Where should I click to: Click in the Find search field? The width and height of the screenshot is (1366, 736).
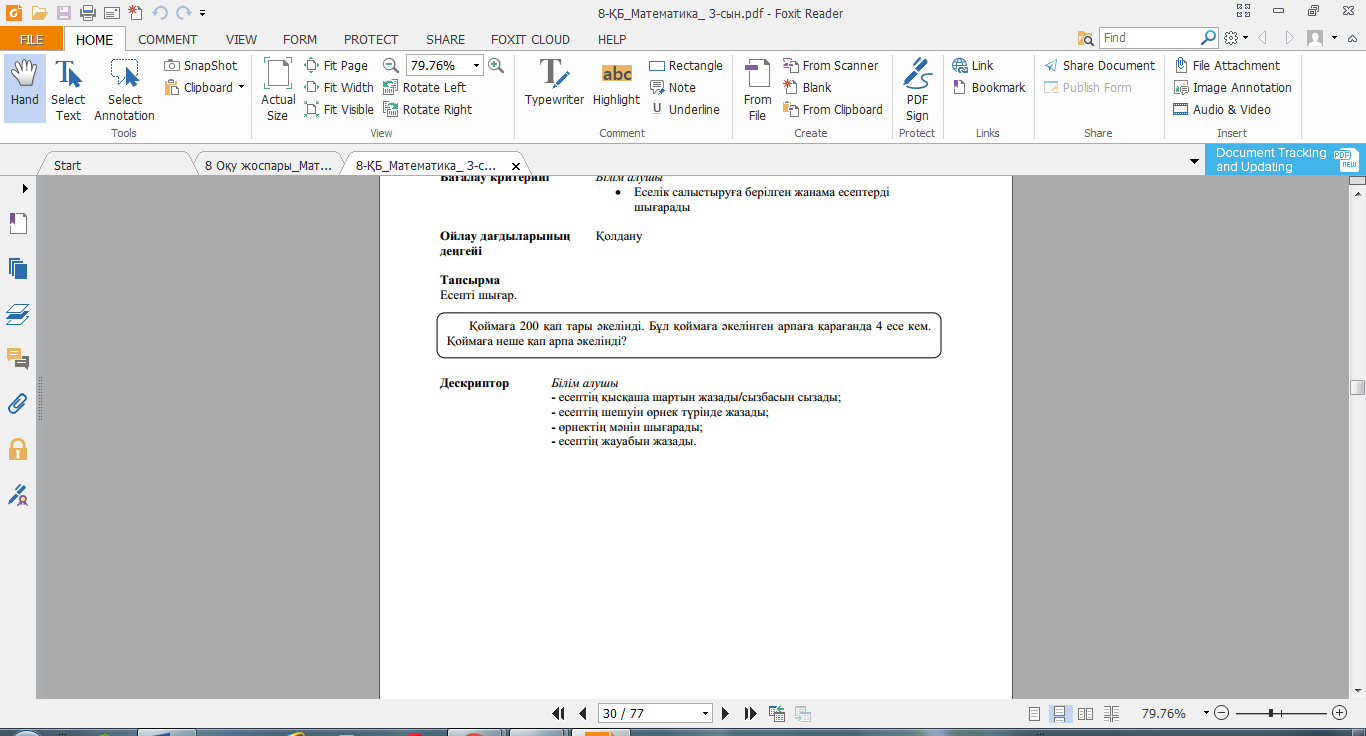[1148, 38]
